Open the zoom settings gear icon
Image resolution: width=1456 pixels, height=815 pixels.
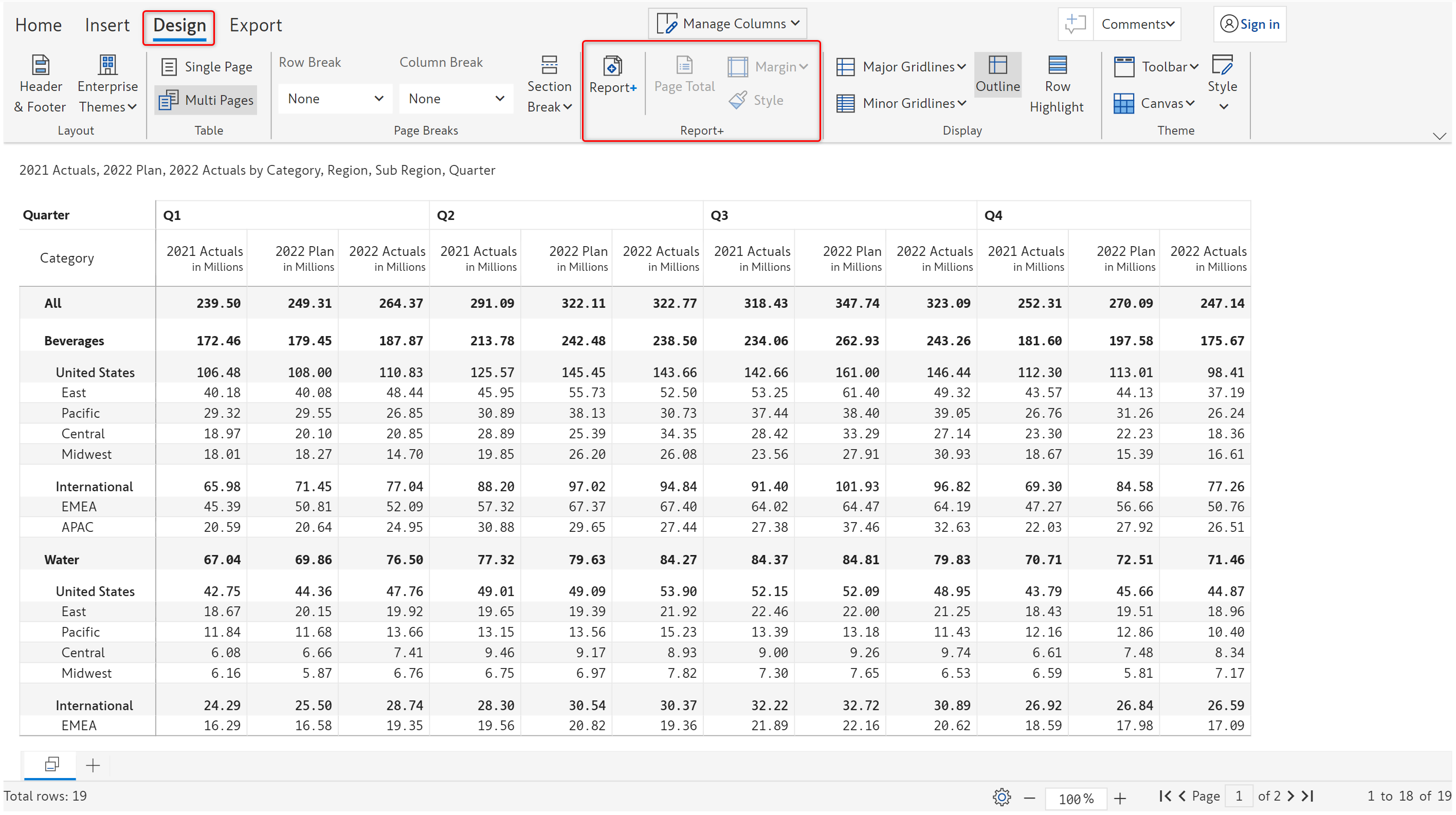click(x=1001, y=797)
